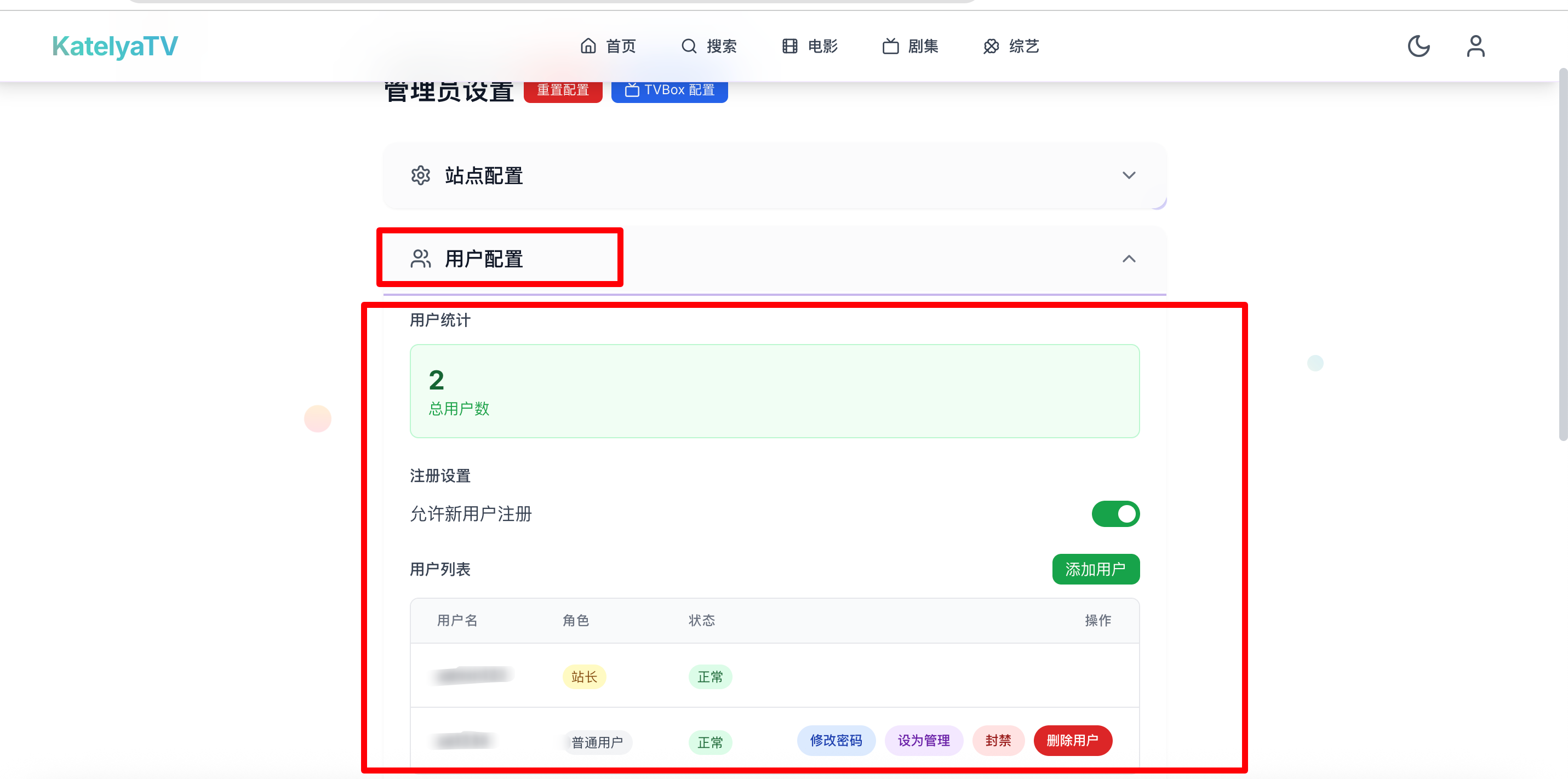Screen dimensions: 1568x779
Task: Go to the 剧集 navigation tab
Action: pyautogui.click(x=923, y=46)
